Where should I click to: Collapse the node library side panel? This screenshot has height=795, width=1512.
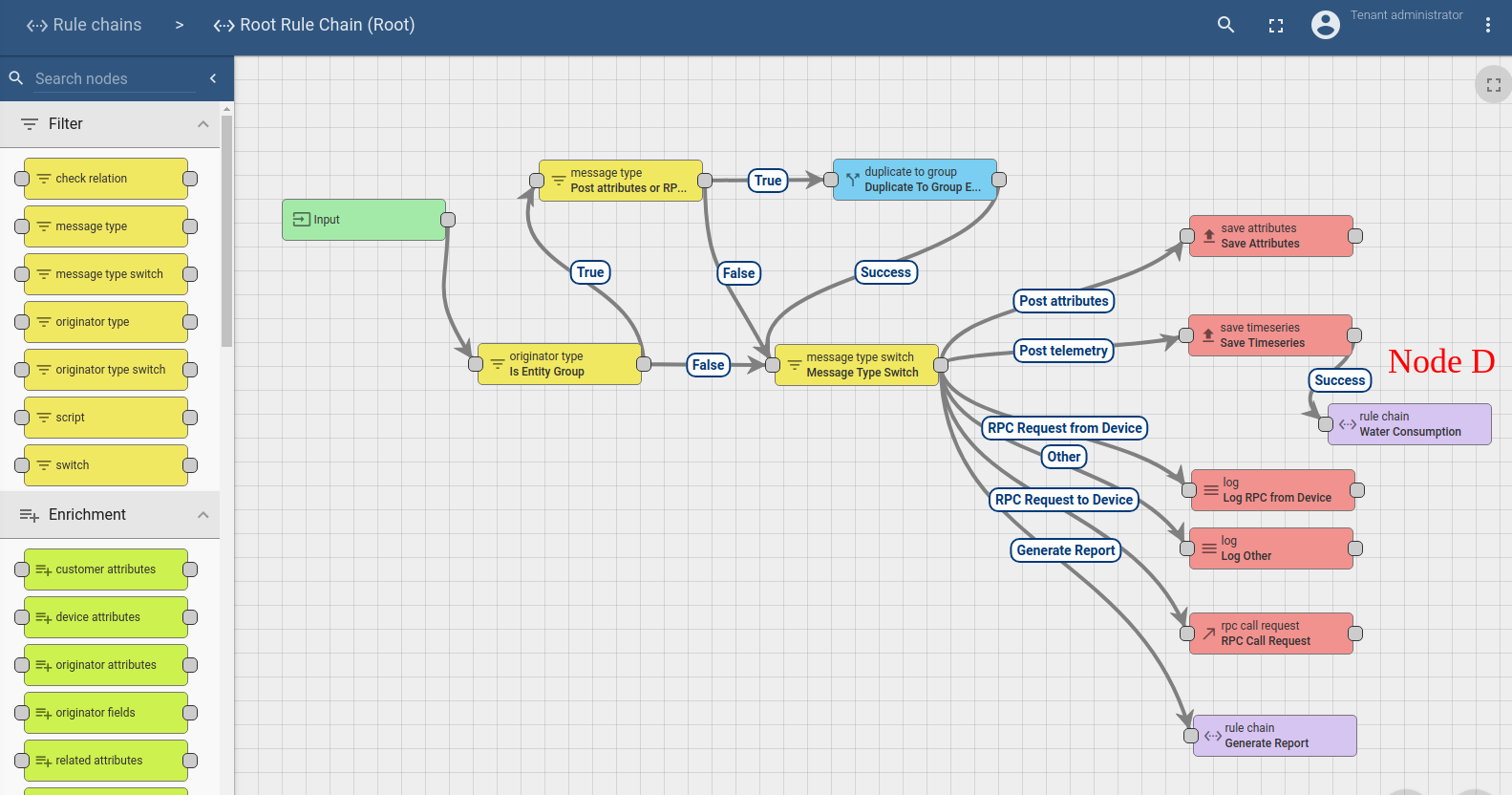click(213, 78)
